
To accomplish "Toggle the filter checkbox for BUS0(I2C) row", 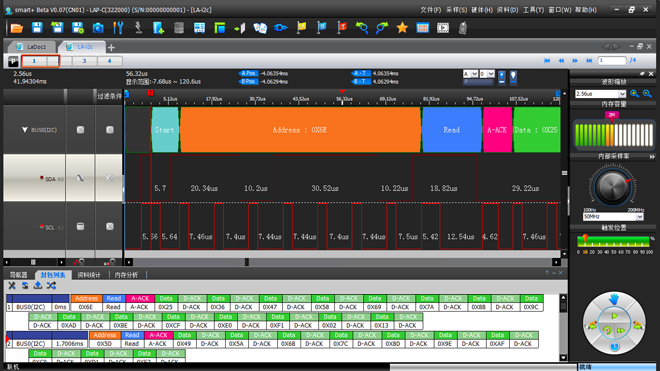I will (110, 130).
